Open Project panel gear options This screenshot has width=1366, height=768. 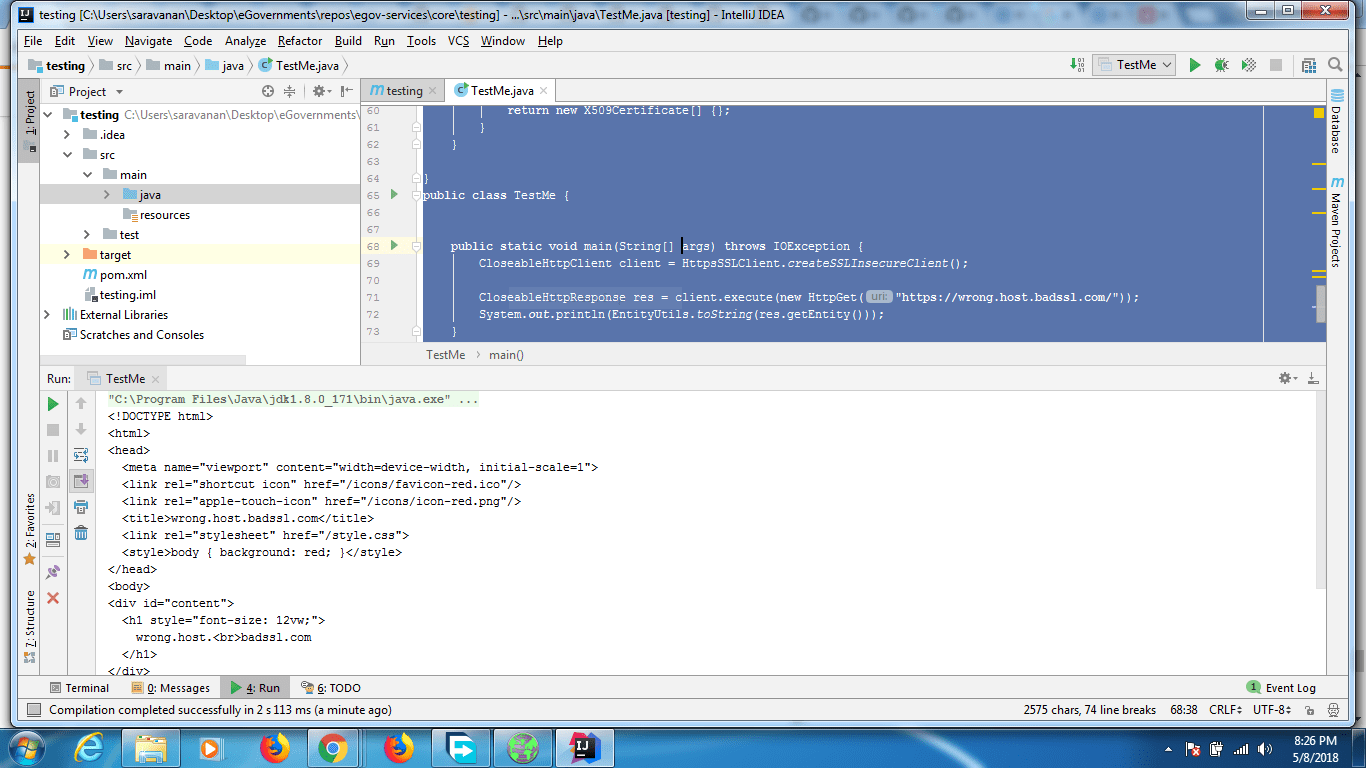tap(320, 91)
